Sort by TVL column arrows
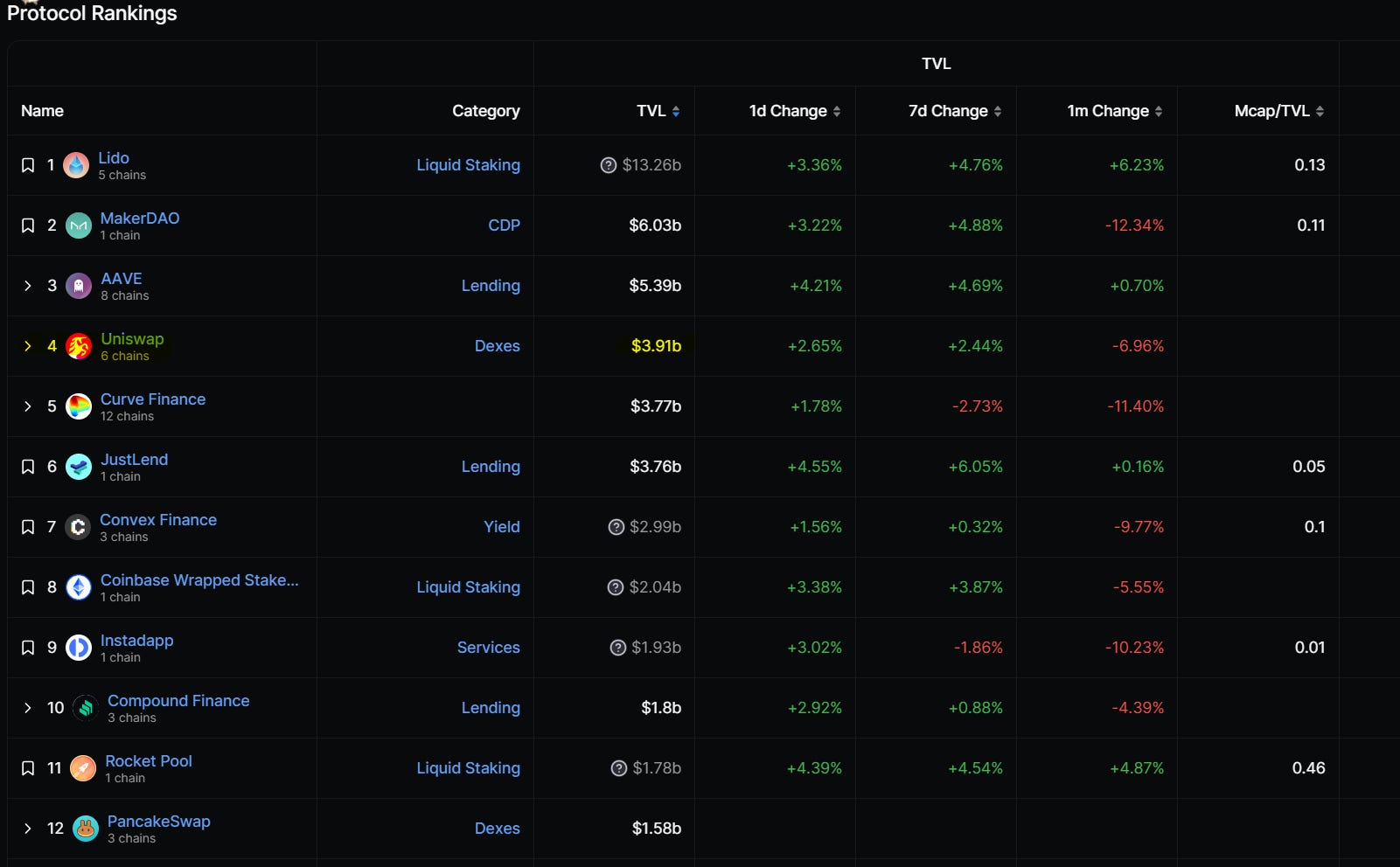1400x867 pixels. tap(676, 111)
